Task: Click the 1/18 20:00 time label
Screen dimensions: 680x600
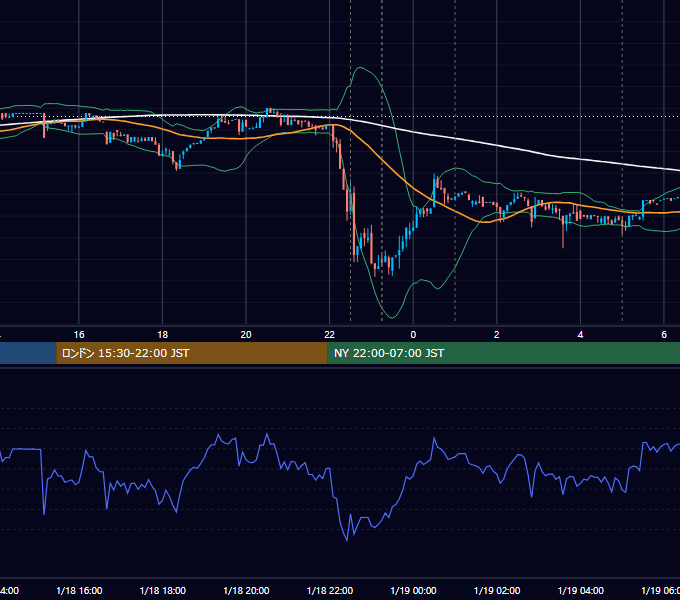Action: [x=246, y=590]
